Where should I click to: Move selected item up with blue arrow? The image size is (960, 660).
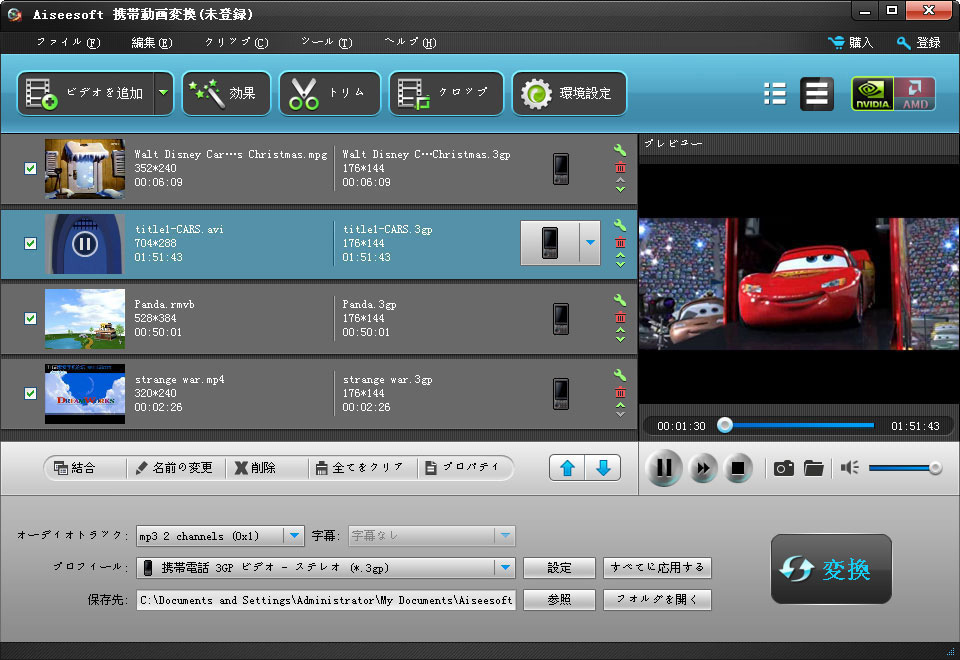[567, 468]
